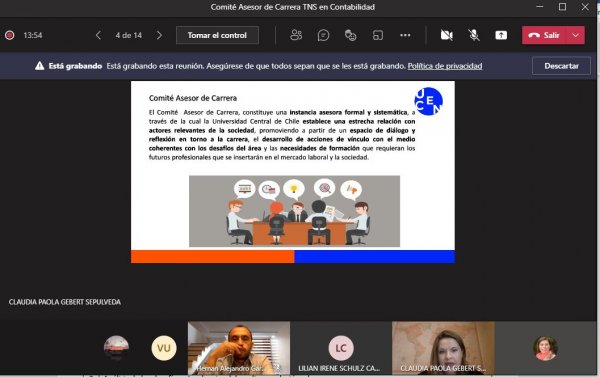
Task: Select Lilian Irene Schulz participant tile
Action: click(x=341, y=348)
